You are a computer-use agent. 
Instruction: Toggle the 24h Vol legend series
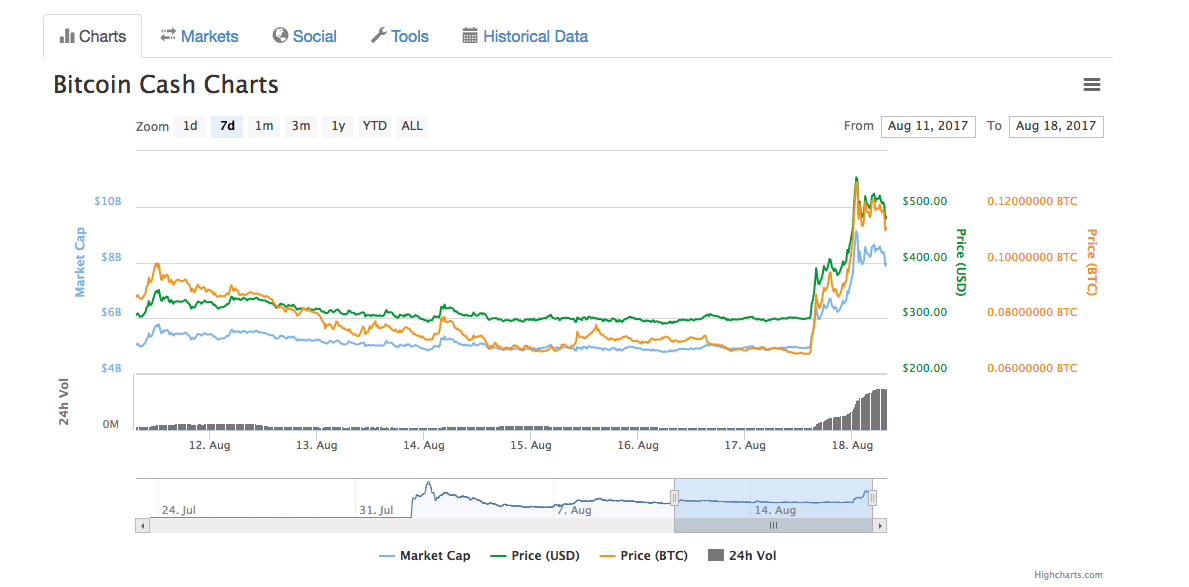point(742,556)
